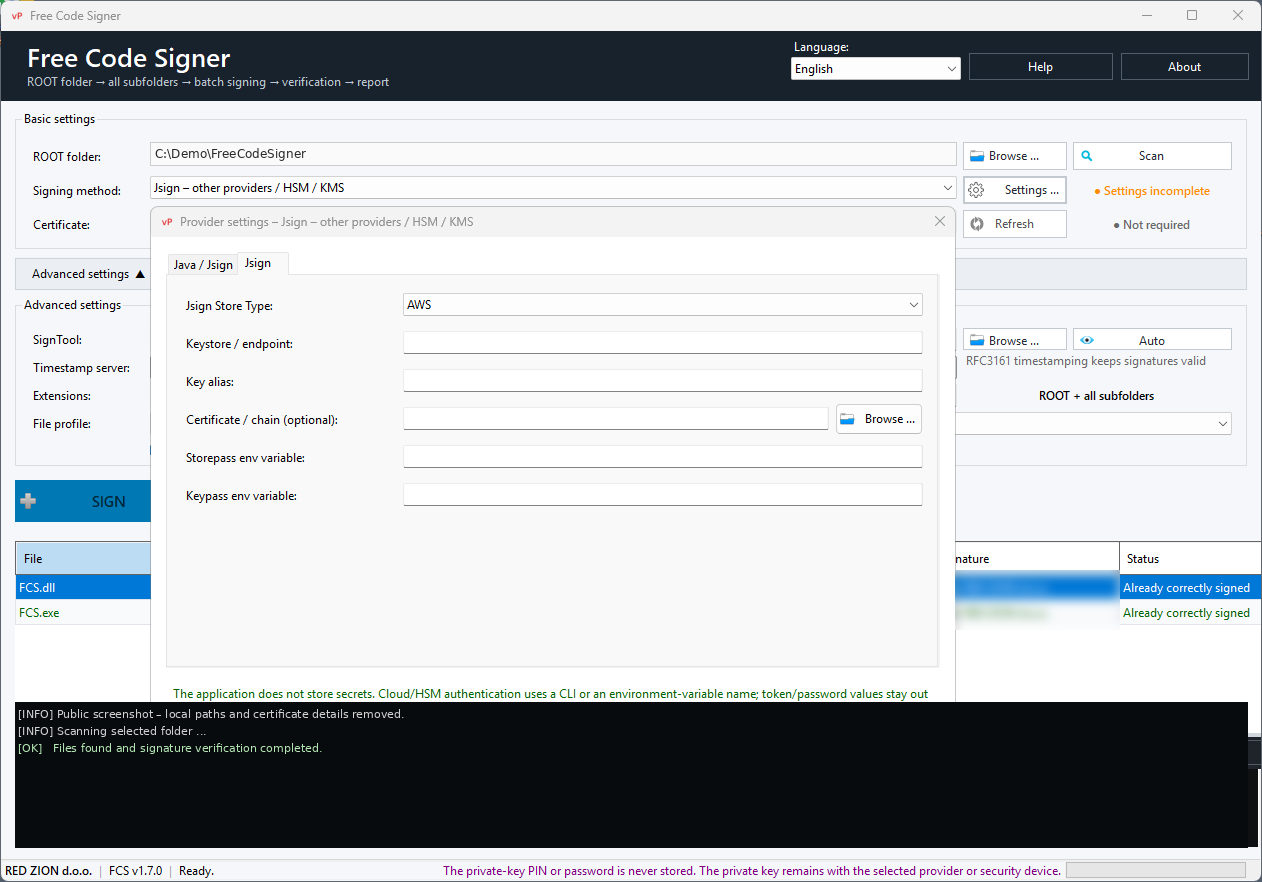The width and height of the screenshot is (1262, 882).
Task: Open the Help button
Action: coord(1040,67)
